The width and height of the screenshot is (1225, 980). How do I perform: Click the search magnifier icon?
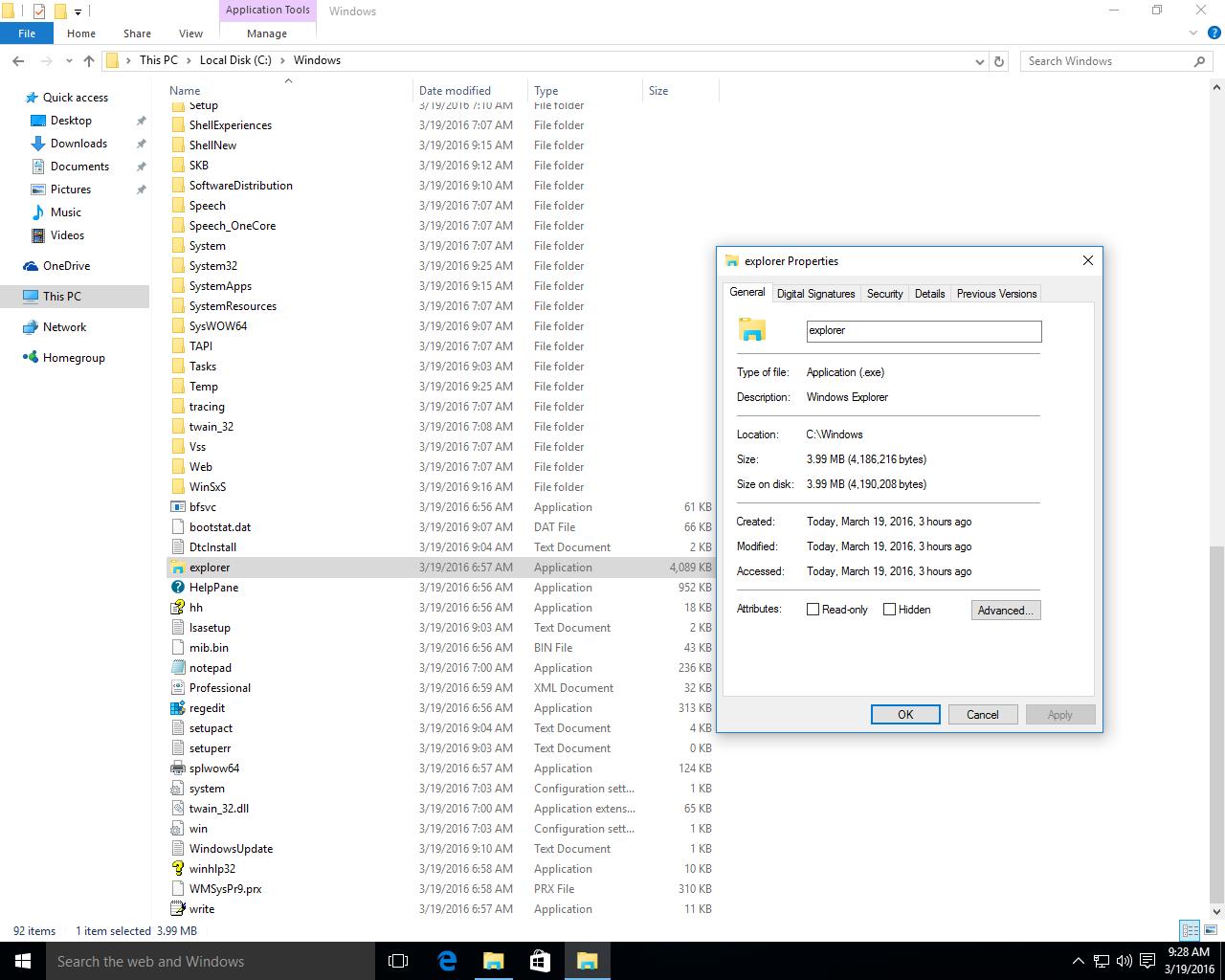(1199, 61)
